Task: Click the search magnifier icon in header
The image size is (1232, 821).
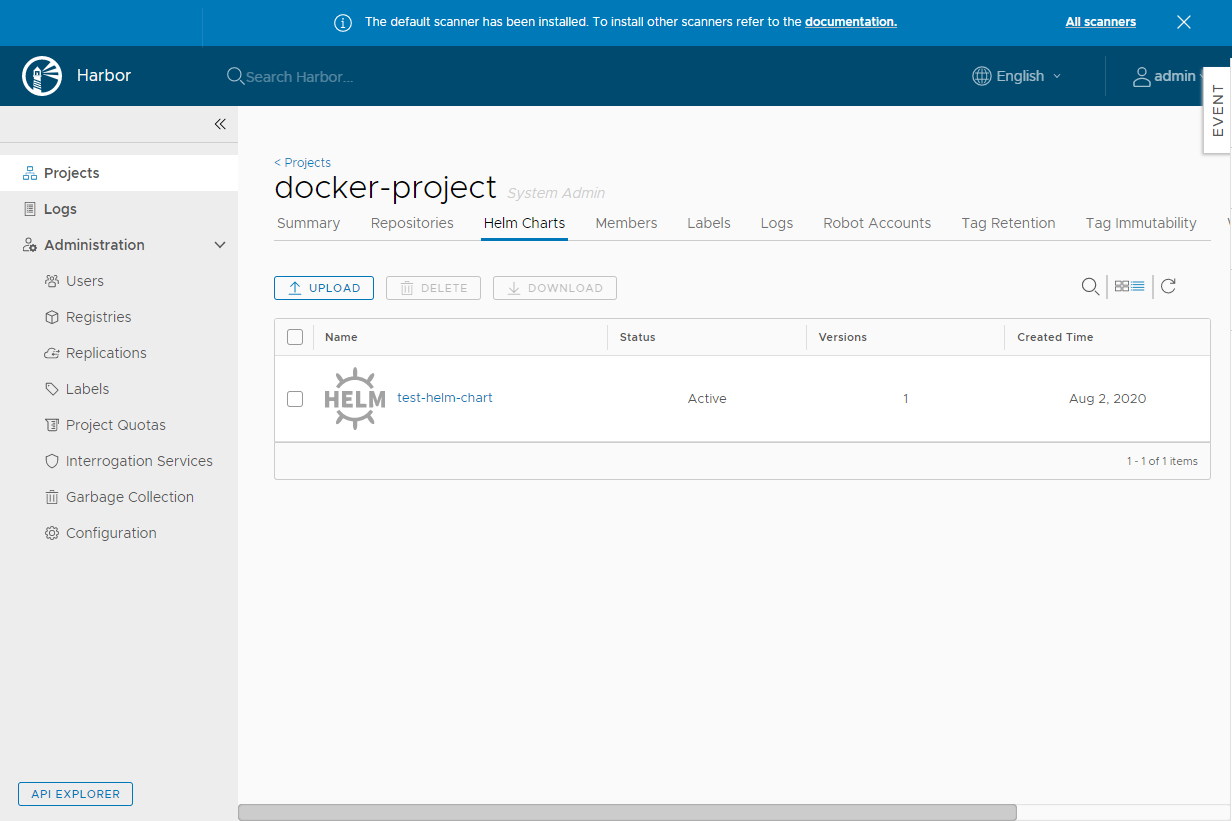Action: (x=235, y=76)
